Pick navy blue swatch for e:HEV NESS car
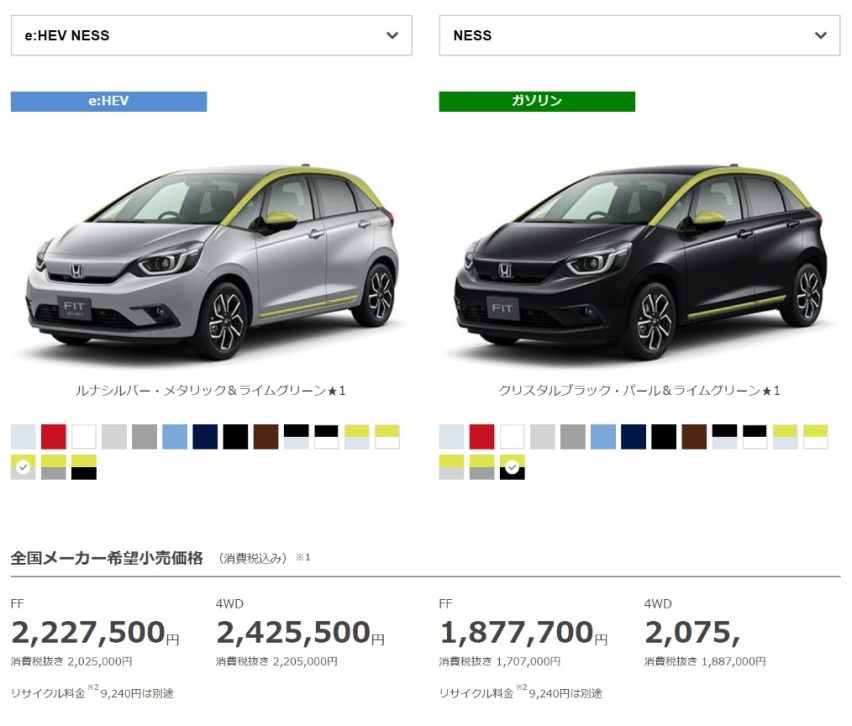Screen dimensions: 852x726 coord(205,437)
